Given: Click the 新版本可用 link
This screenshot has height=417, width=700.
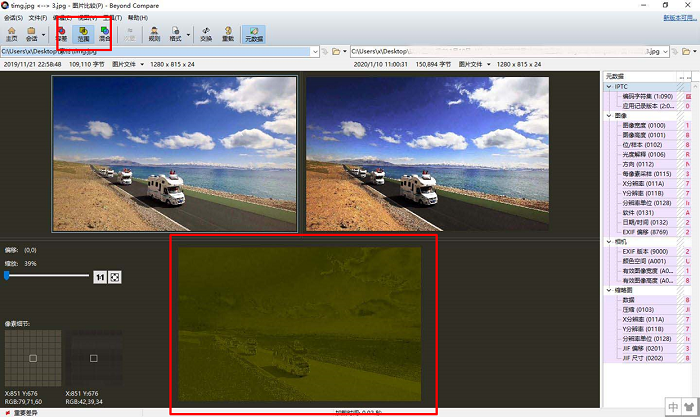Looking at the screenshot, I should [679, 17].
